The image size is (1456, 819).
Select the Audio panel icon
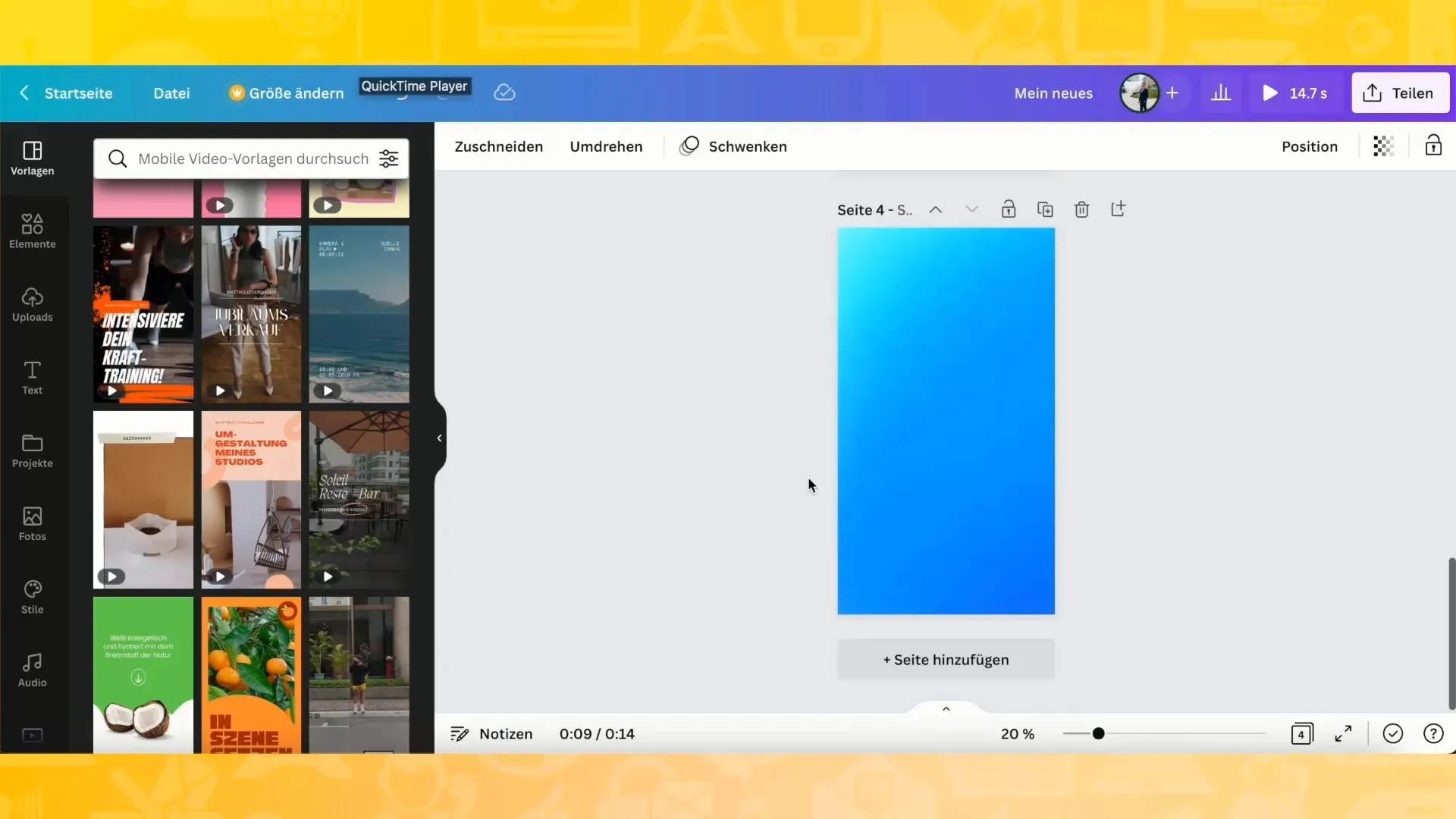tap(32, 662)
